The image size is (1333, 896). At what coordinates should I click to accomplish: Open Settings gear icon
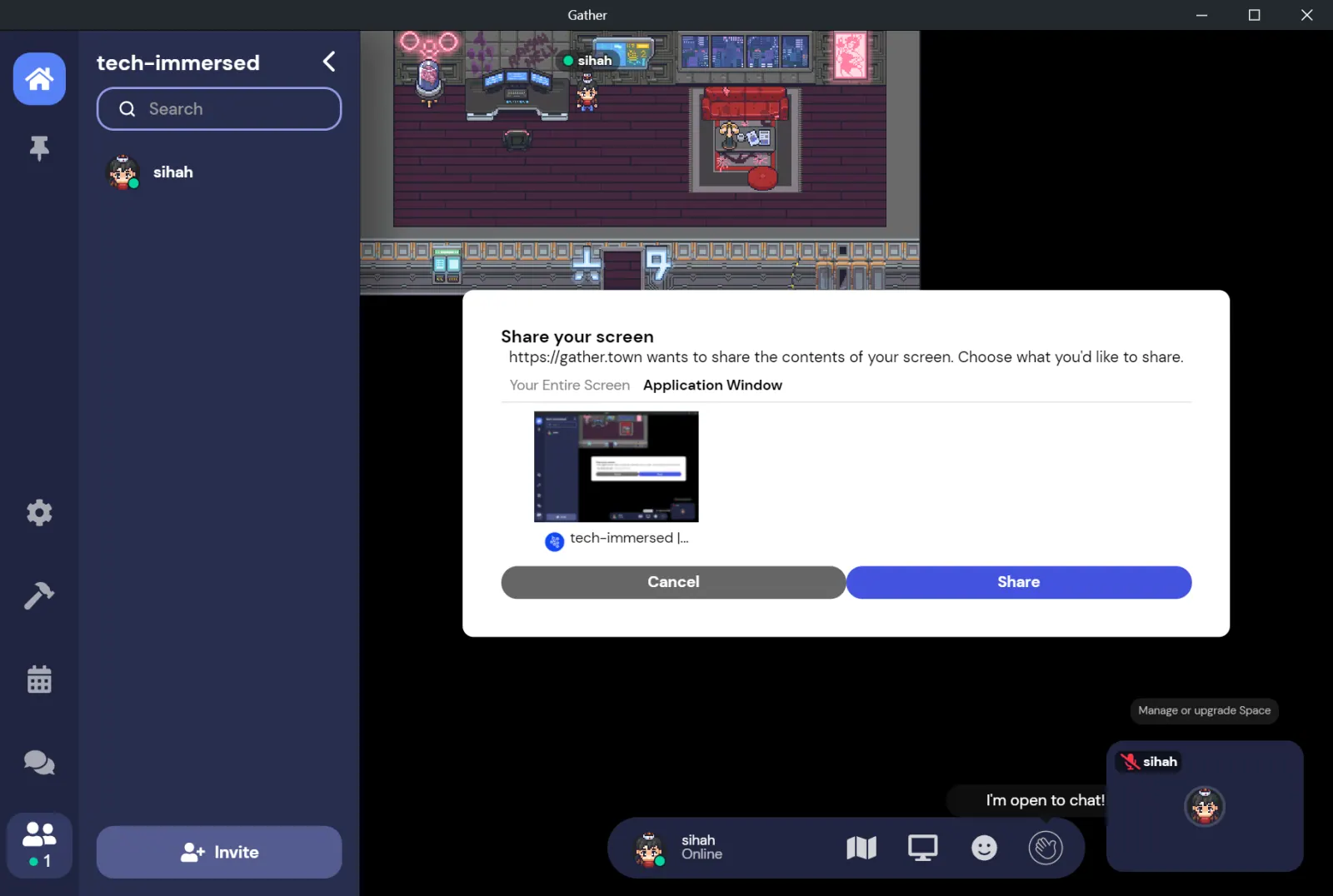coord(39,512)
